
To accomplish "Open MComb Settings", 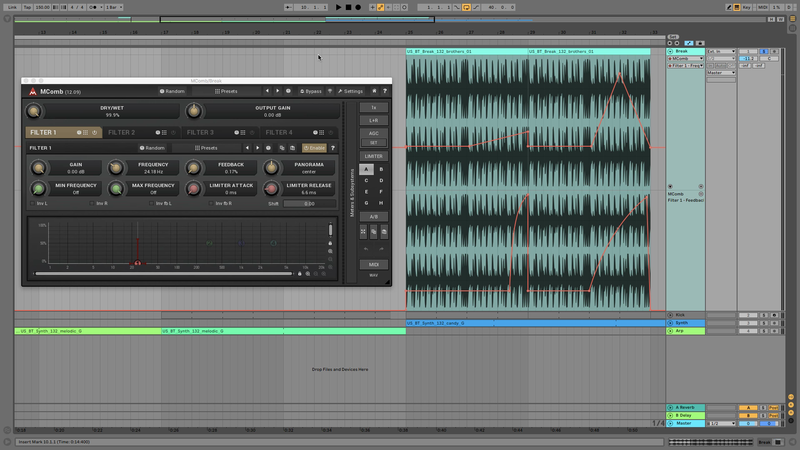I will click(x=351, y=91).
